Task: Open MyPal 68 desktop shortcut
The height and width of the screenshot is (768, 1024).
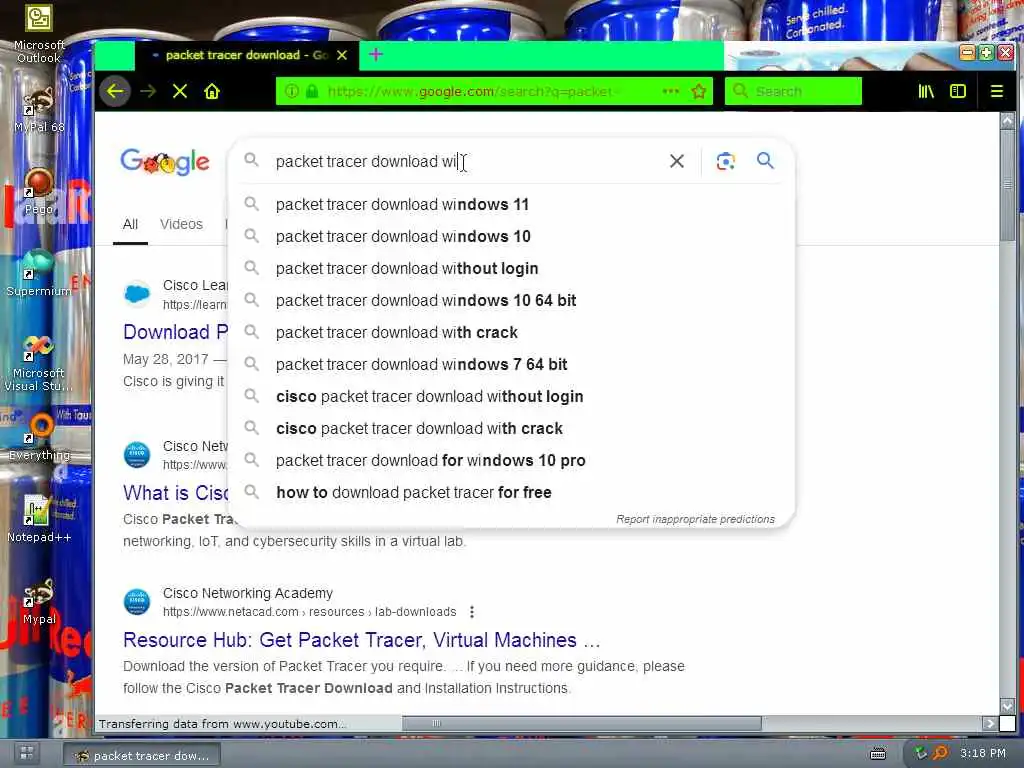Action: 39,110
